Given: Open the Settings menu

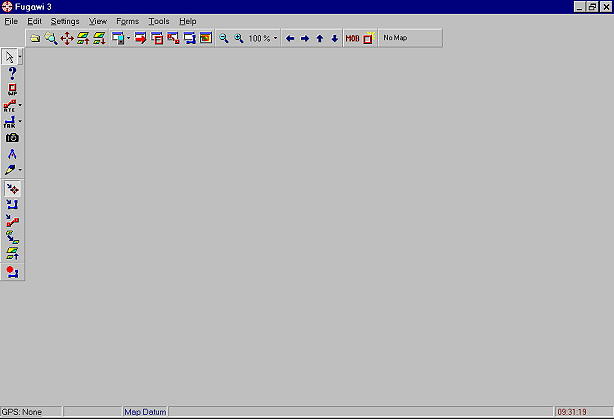Looking at the screenshot, I should [65, 21].
